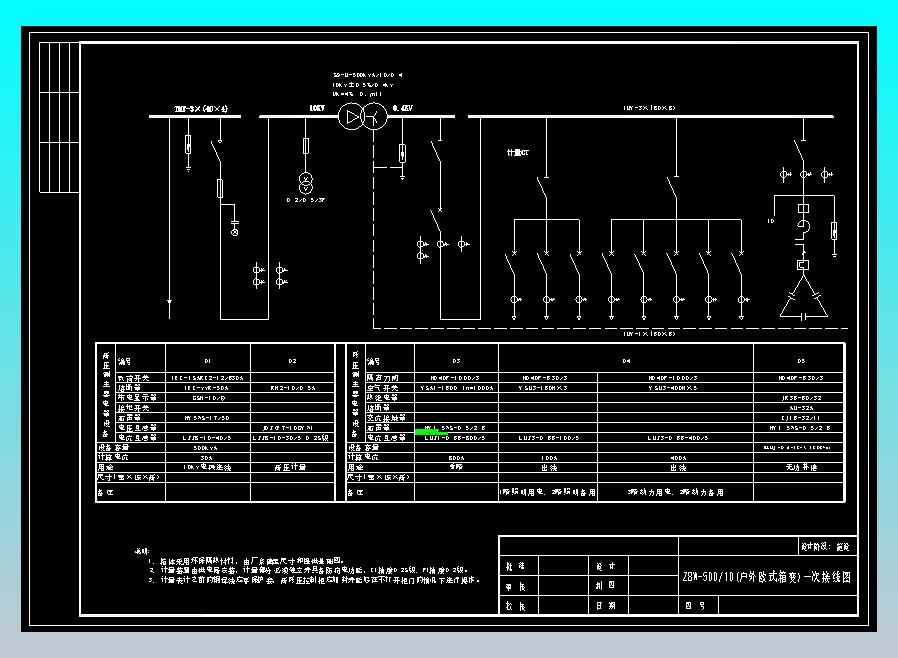The height and width of the screenshot is (658, 898).
Task: Click the 带电显示器 row label
Action: click(x=137, y=397)
